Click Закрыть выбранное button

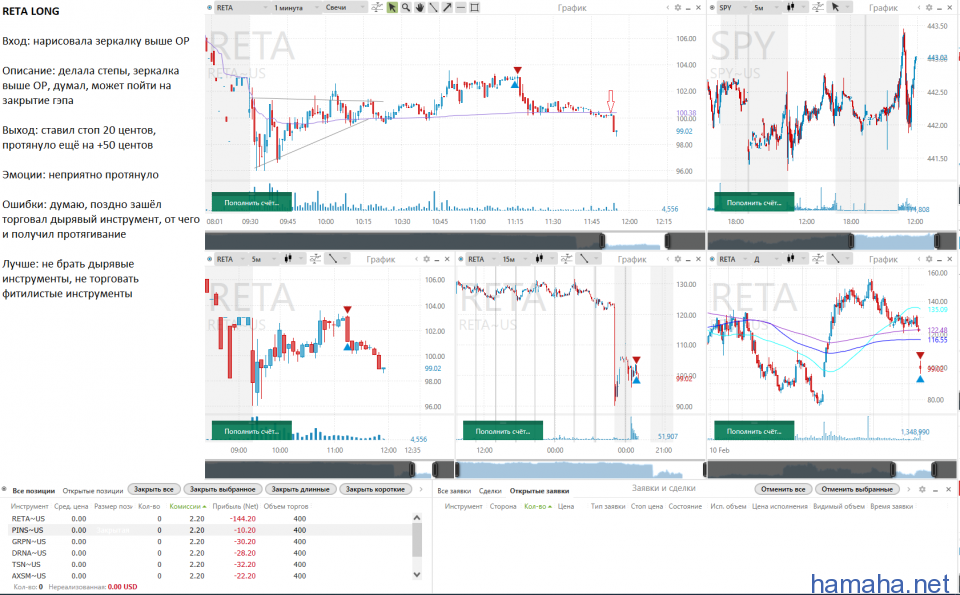(x=223, y=489)
